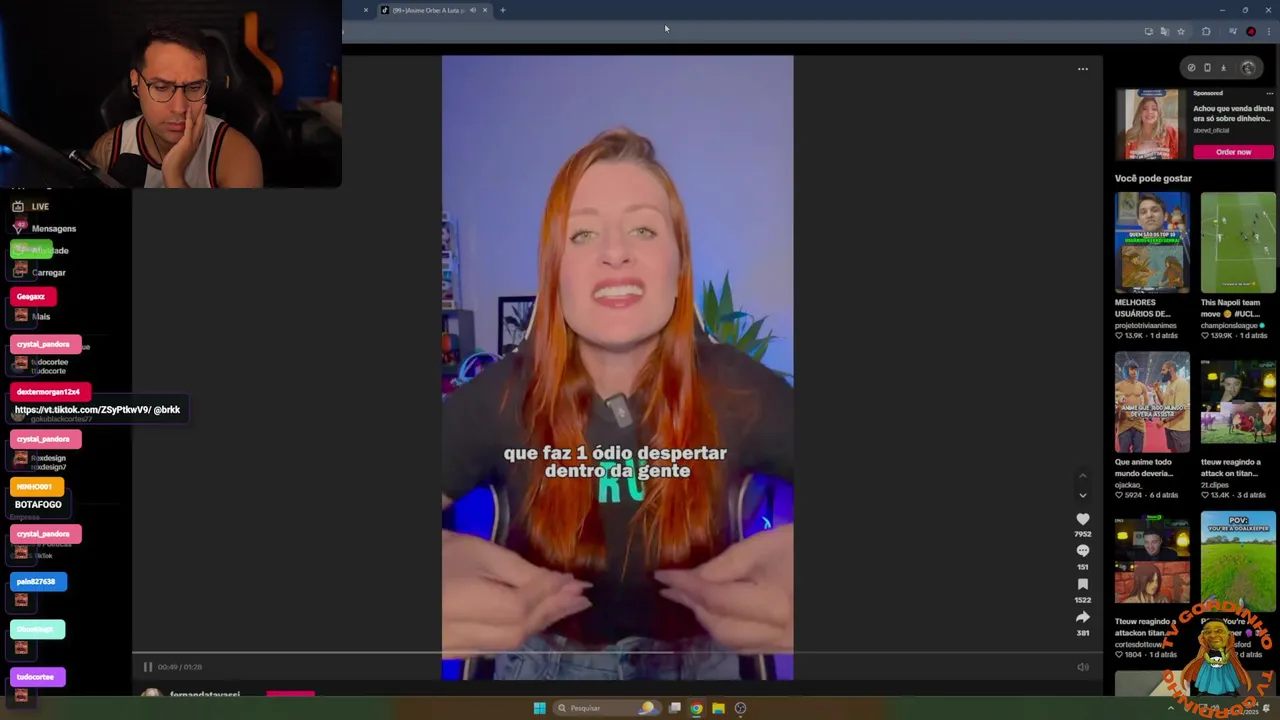This screenshot has height=720, width=1280.
Task: Mute the tab via its speaker icon
Action: [473, 10]
